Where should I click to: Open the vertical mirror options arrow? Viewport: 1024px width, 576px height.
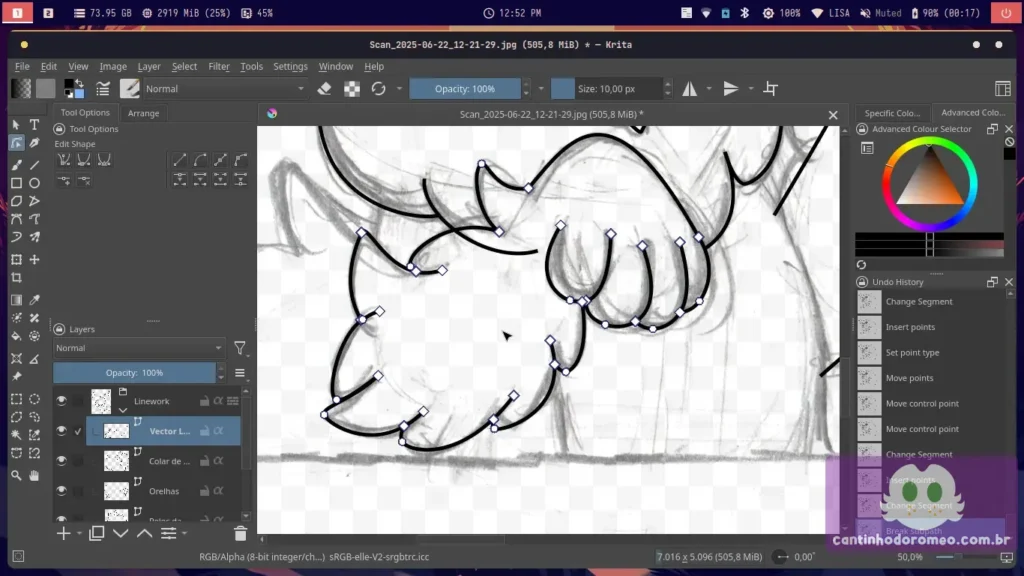(751, 89)
